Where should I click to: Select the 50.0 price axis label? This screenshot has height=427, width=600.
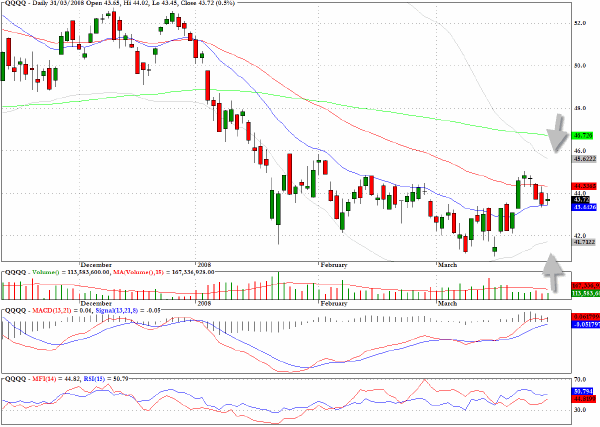click(580, 65)
